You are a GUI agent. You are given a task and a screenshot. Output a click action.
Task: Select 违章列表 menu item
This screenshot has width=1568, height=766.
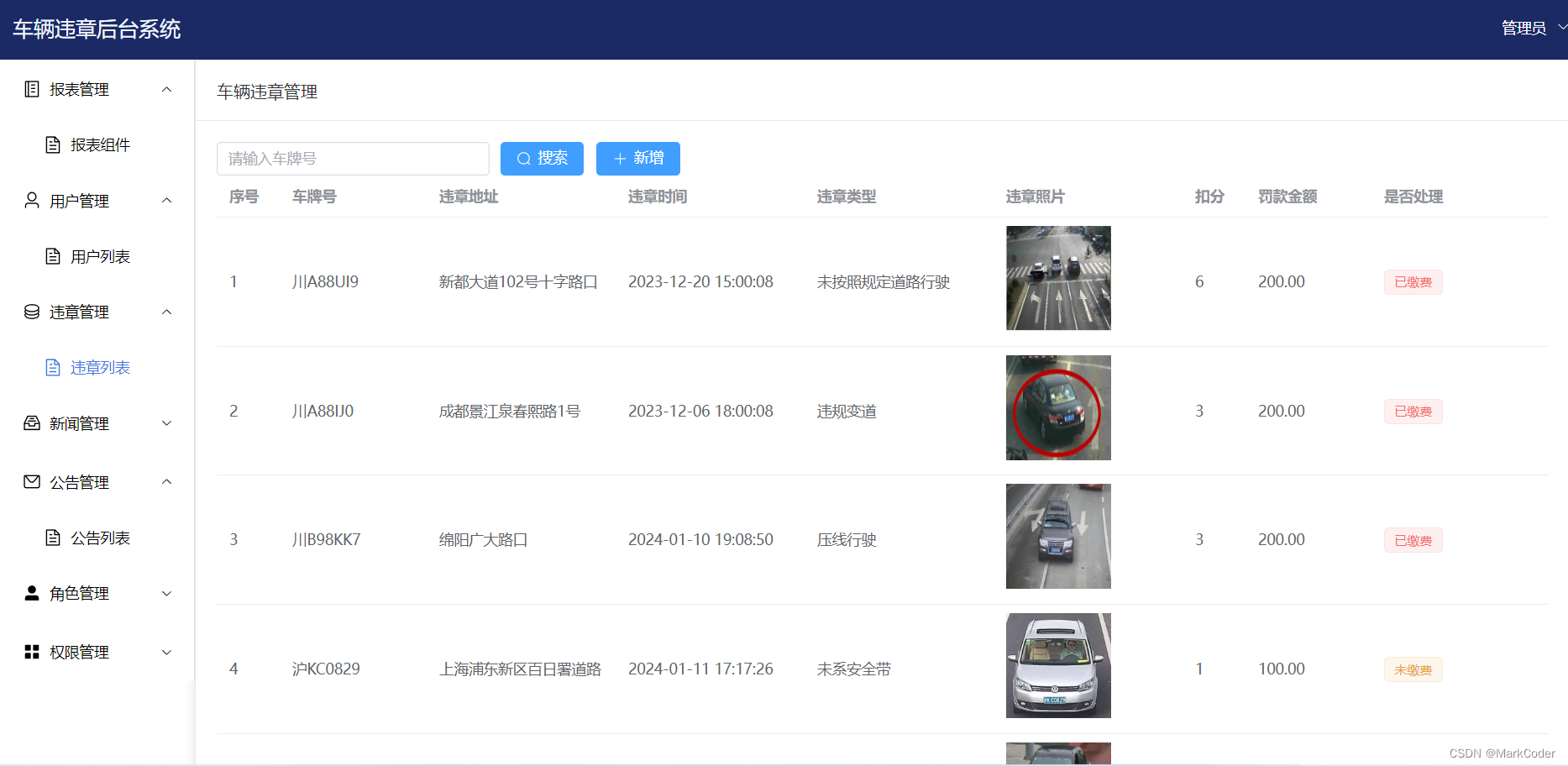97,367
